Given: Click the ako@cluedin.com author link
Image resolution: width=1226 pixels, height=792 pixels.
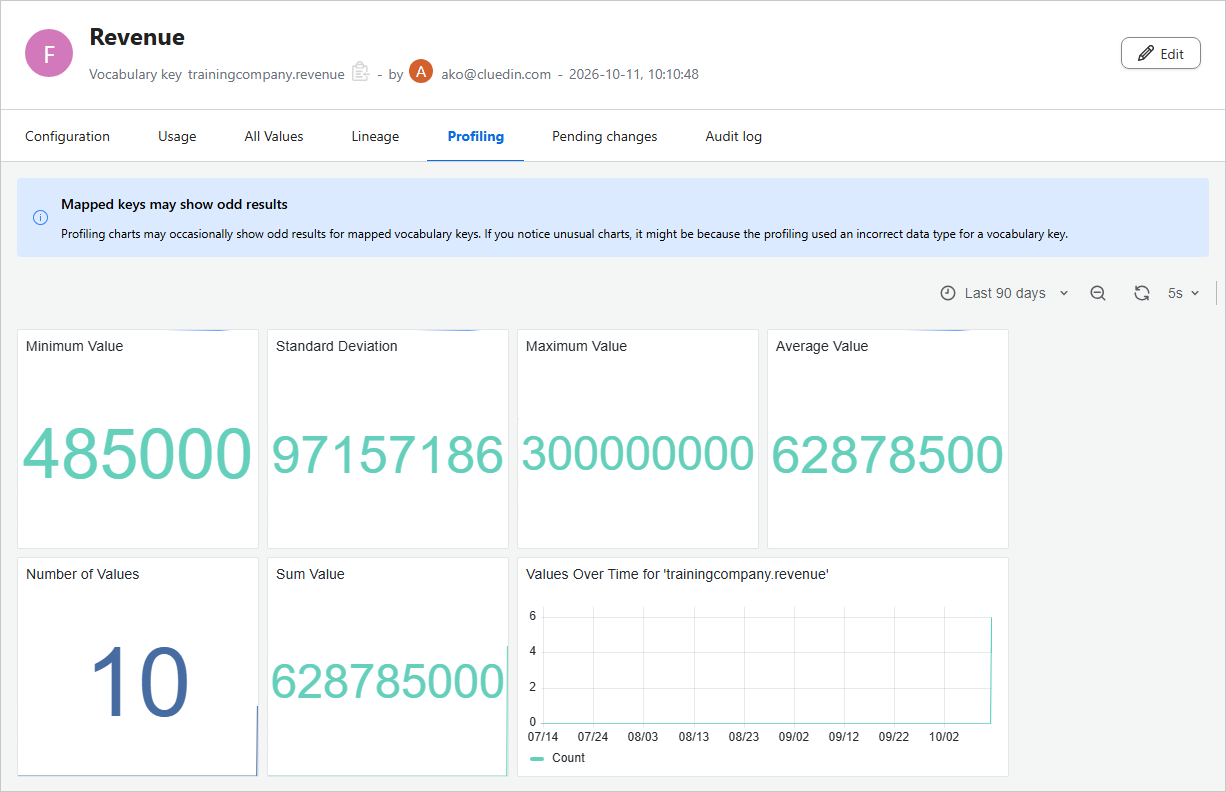Looking at the screenshot, I should [496, 74].
